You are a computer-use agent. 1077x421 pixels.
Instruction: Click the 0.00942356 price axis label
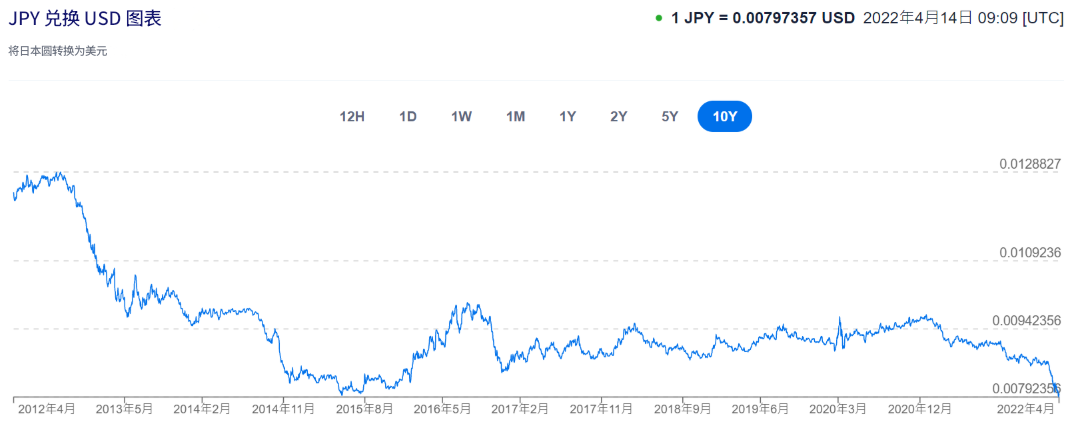pyautogui.click(x=1026, y=320)
